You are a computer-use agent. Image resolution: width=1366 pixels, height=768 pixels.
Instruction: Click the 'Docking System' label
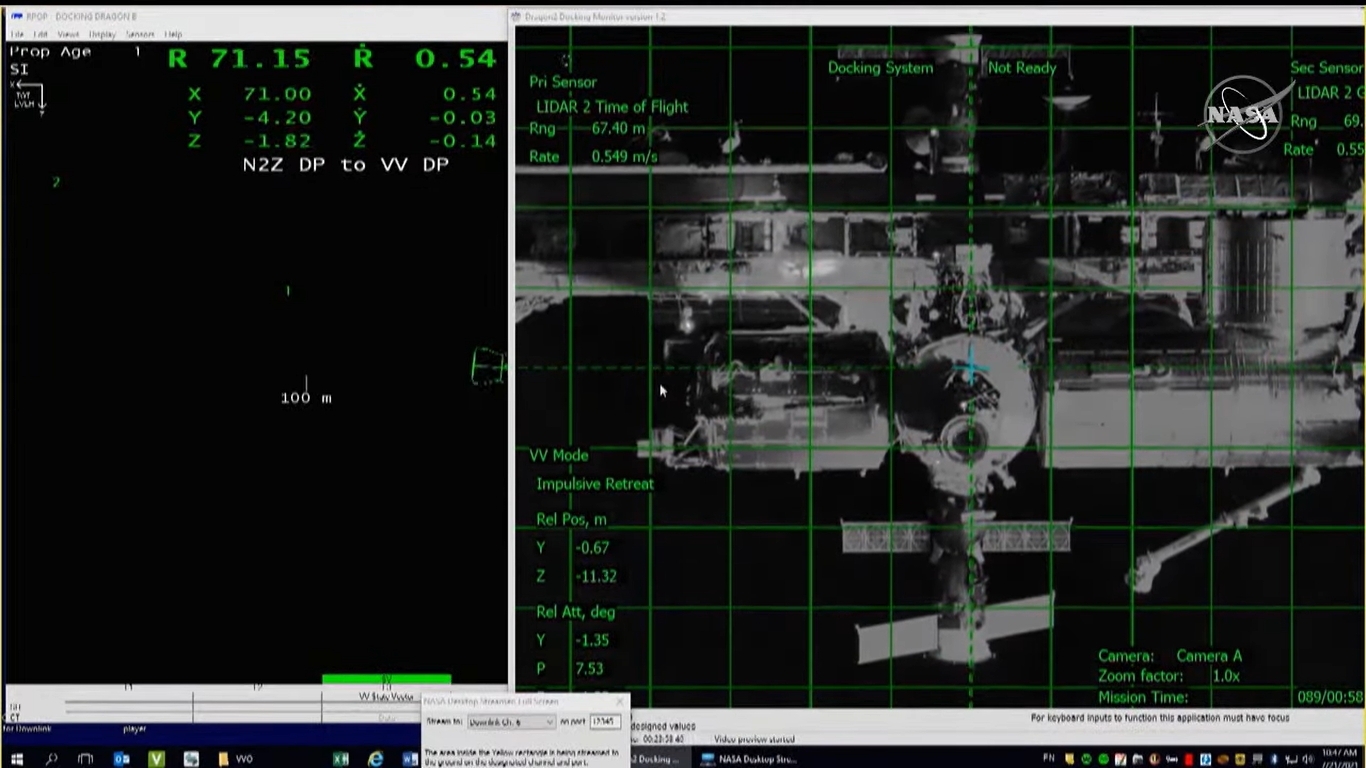(880, 68)
